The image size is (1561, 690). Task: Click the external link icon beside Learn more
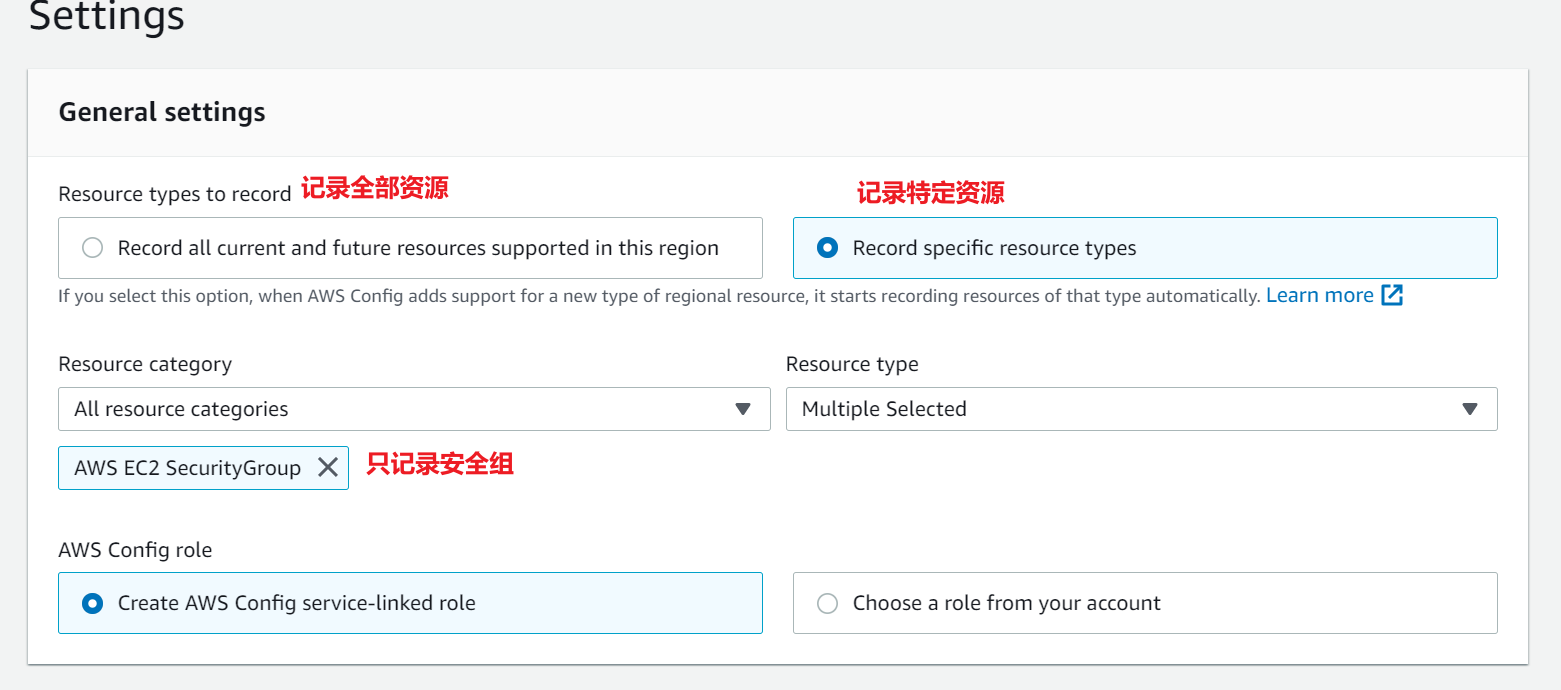pos(1392,295)
